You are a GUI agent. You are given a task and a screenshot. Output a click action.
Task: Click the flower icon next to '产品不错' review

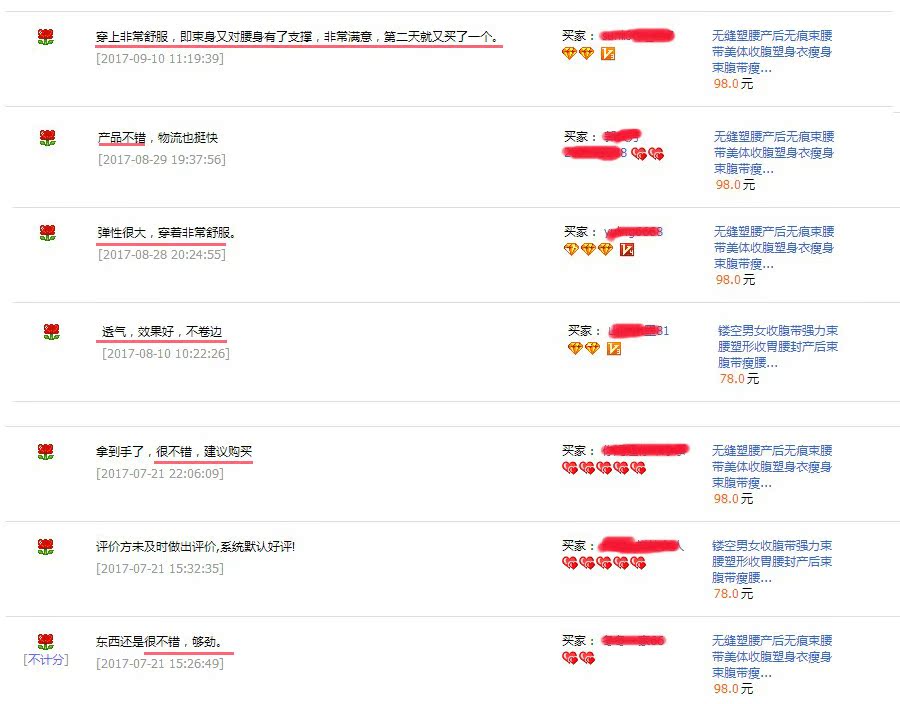pos(48,138)
